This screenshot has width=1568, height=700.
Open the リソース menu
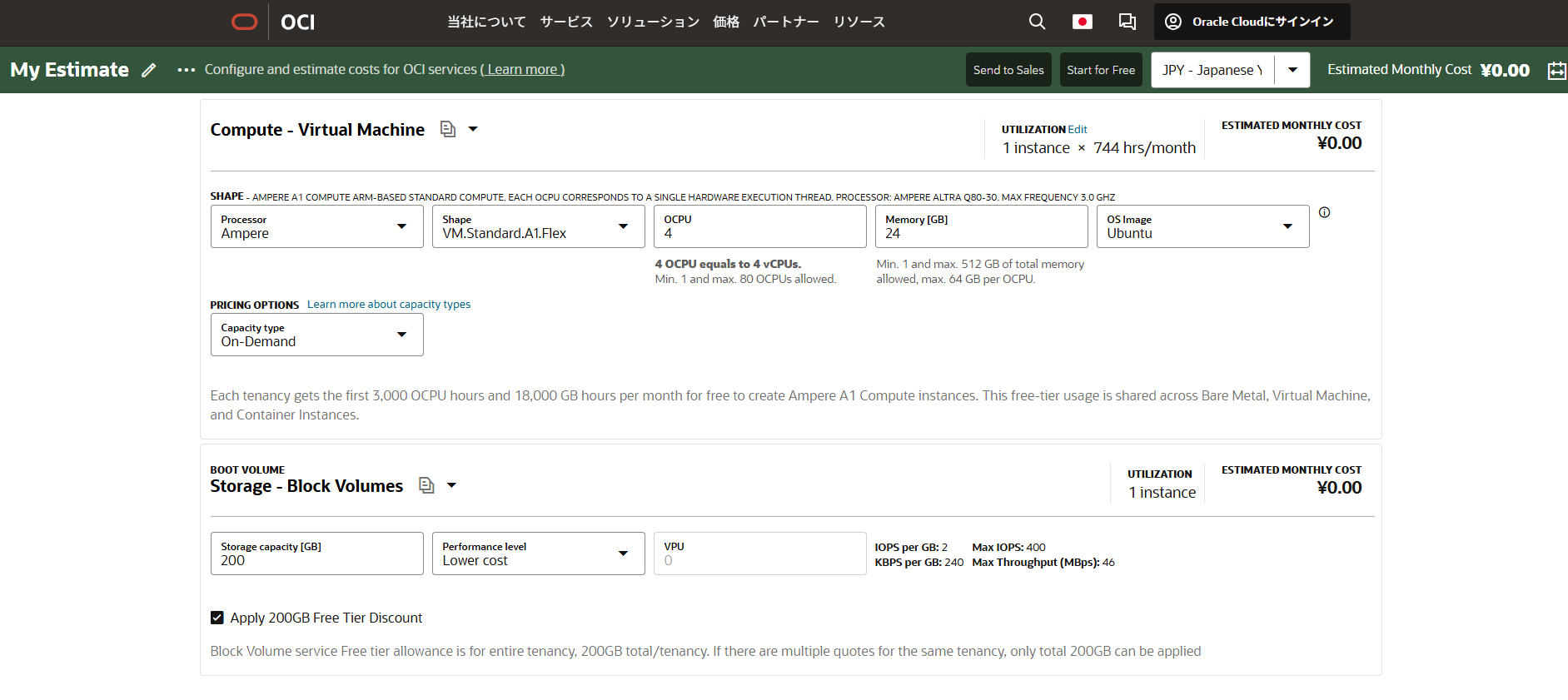(x=859, y=22)
